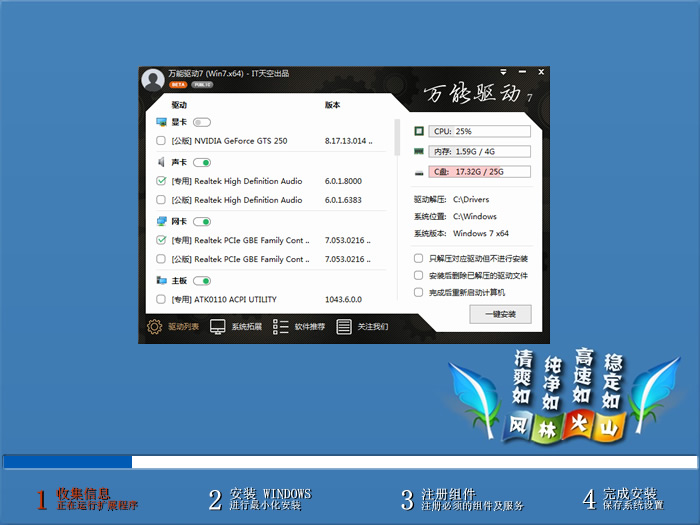Screen dimensions: 700x525
Task: Click the 主板 motherboard icon
Action: coord(161,280)
